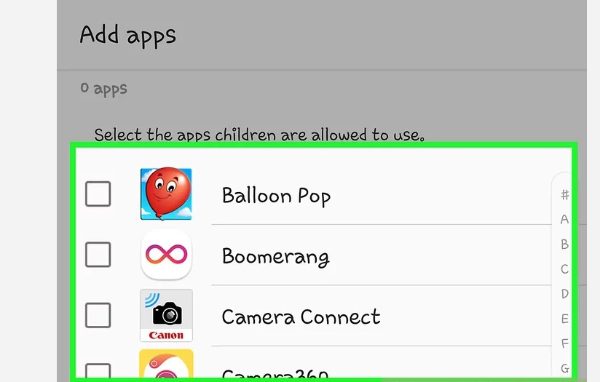Tap the Camera360 app icon
Viewport: 600px width, 382px height.
click(x=166, y=364)
